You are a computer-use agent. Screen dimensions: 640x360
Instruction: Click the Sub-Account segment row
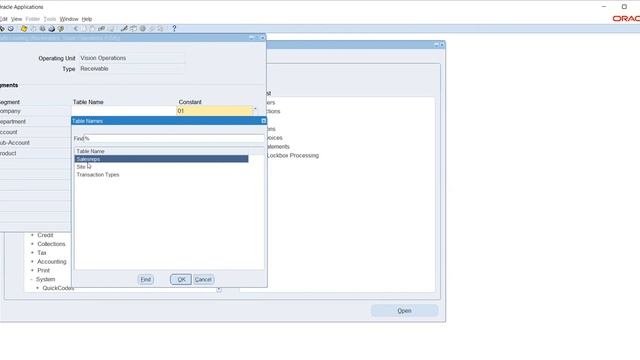pyautogui.click(x=35, y=143)
